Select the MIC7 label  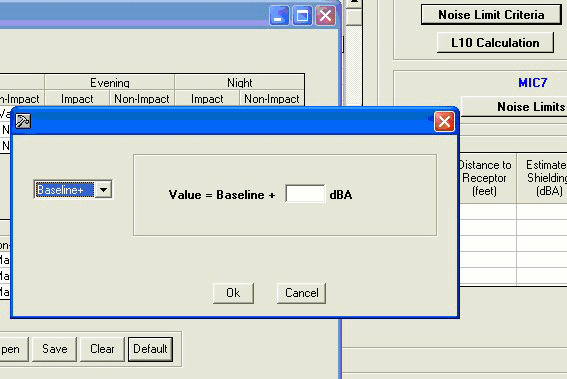click(533, 82)
